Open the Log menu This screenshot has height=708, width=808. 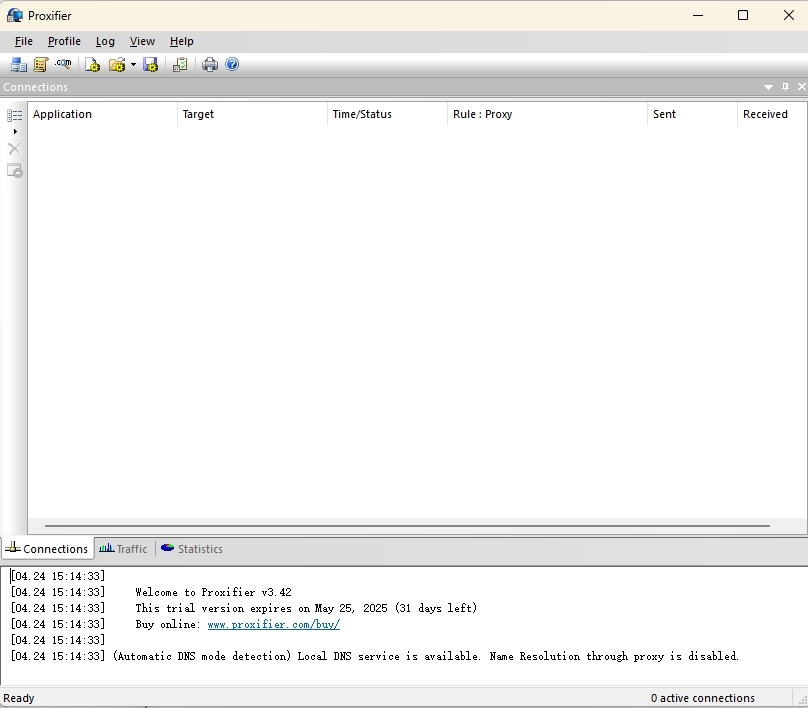(x=105, y=41)
